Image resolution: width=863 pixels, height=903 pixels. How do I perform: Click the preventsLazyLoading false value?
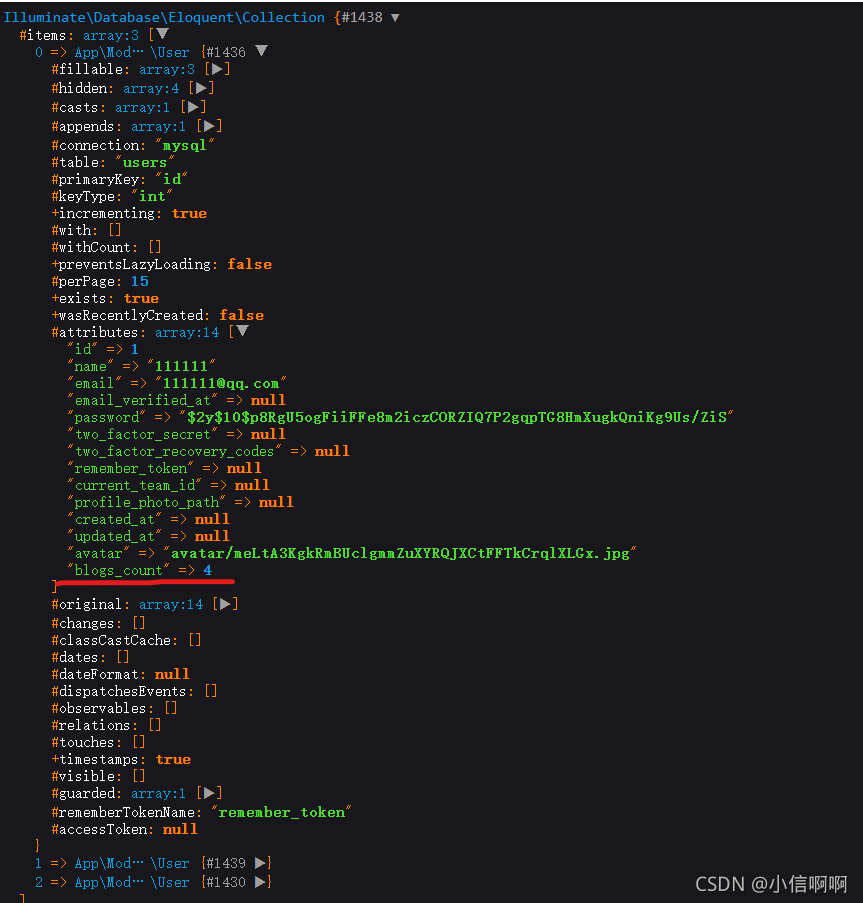(249, 264)
